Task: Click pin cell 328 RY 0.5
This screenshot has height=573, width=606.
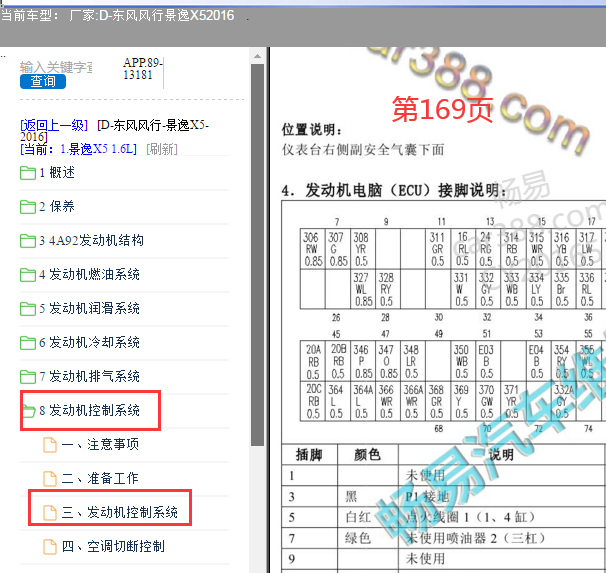Action: [388, 289]
